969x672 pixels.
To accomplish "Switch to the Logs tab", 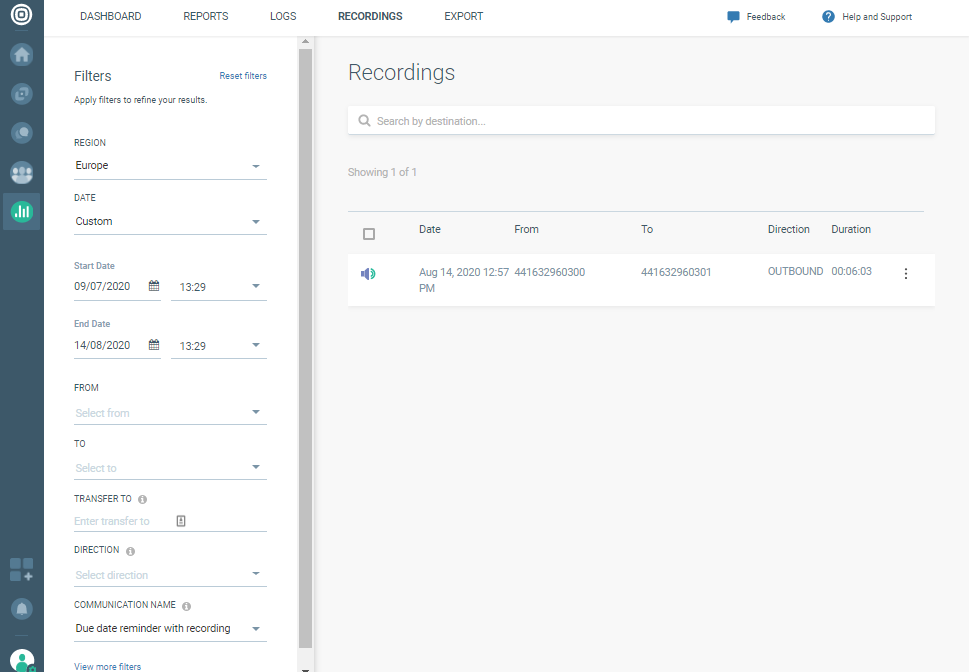I will click(283, 17).
